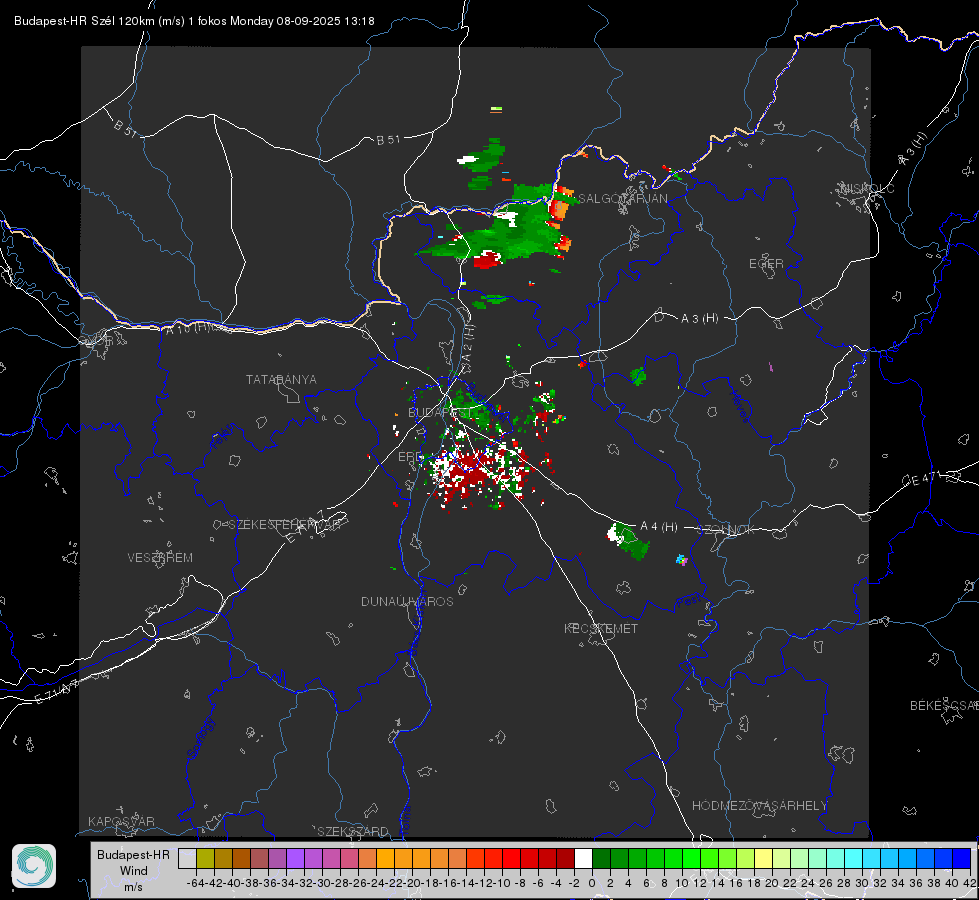The image size is (979, 900).
Task: Click the yellow legend swatch near 18
Action: (x=764, y=858)
